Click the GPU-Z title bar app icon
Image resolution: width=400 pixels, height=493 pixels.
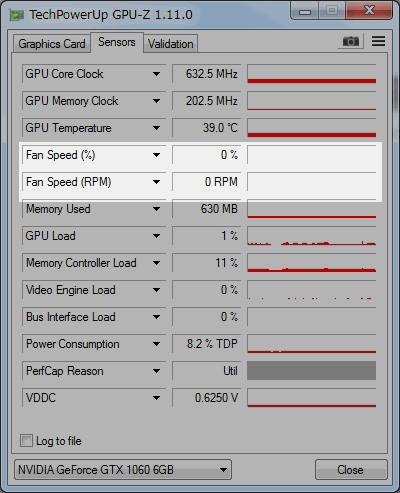pyautogui.click(x=17, y=15)
